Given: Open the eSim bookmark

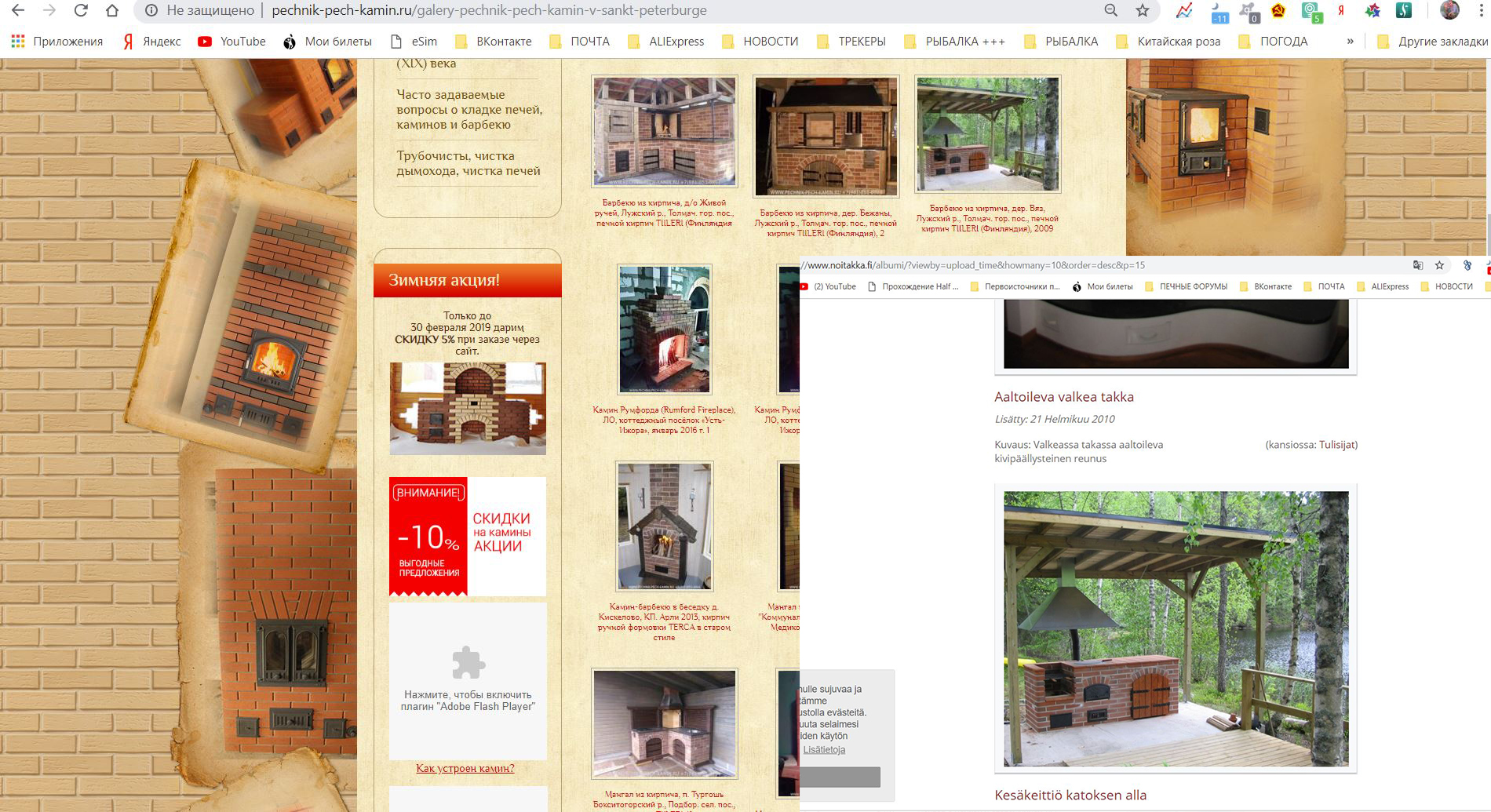Looking at the screenshot, I should (x=414, y=42).
